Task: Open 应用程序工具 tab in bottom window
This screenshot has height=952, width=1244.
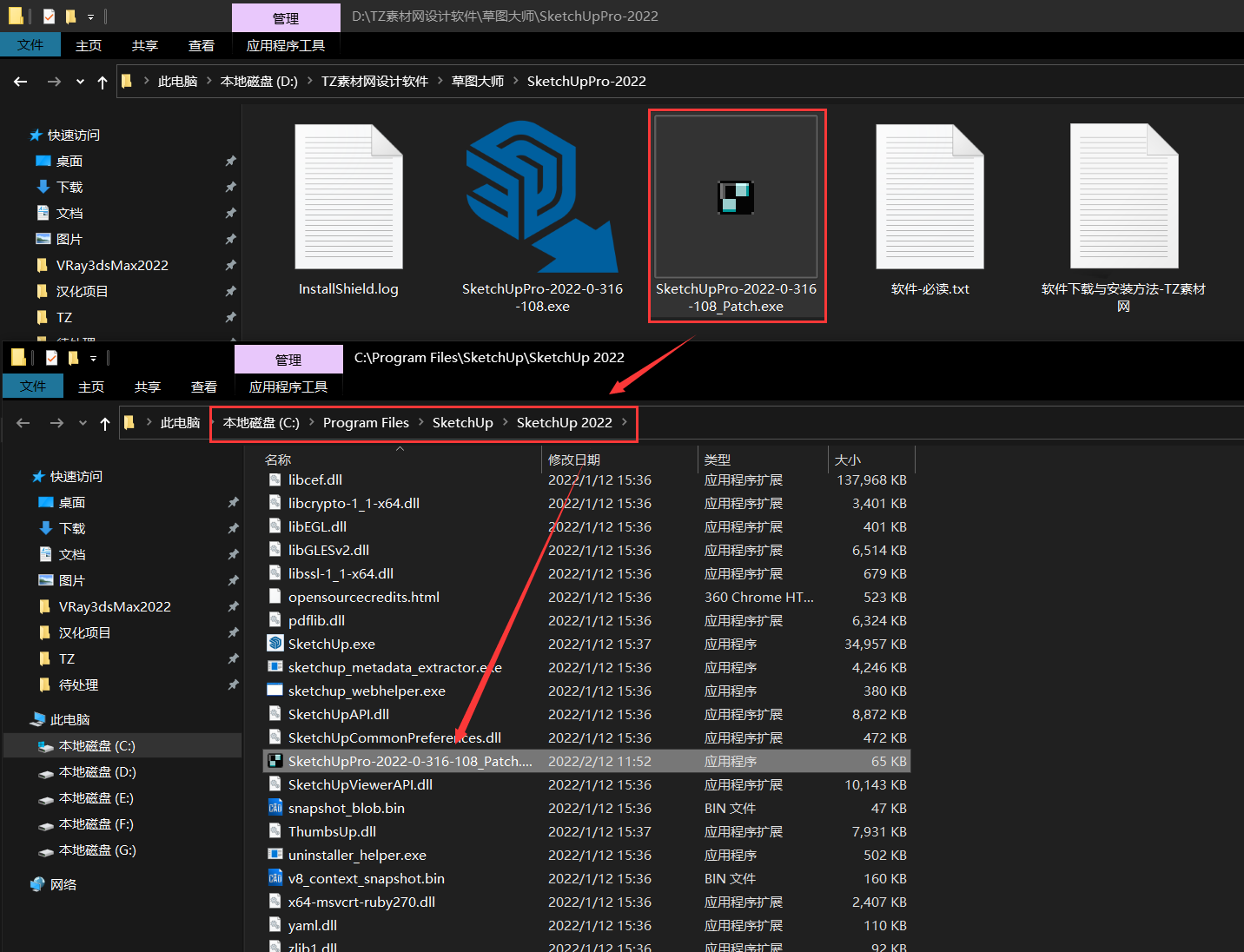Action: tap(288, 387)
